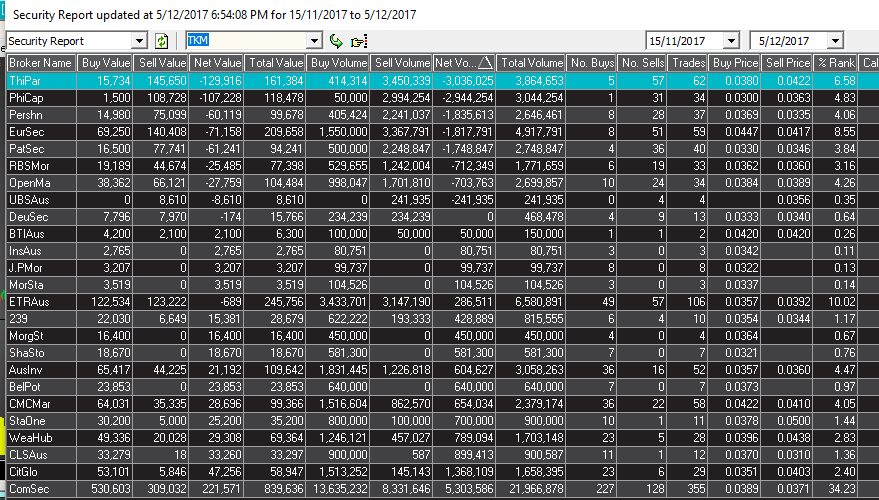Click the green refresh report icon

[x=161, y=41]
